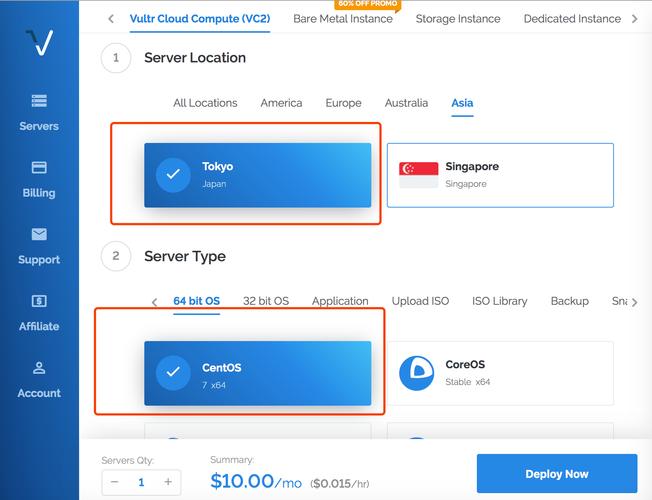The image size is (652, 500).
Task: Open the Account person icon
Action: pos(39,367)
